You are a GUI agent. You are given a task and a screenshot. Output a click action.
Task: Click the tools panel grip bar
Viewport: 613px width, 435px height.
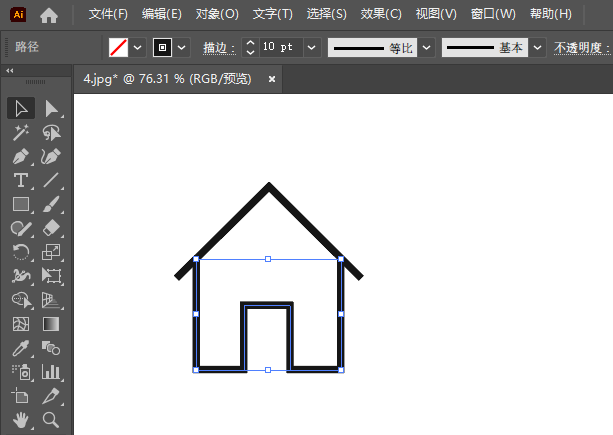[36, 82]
